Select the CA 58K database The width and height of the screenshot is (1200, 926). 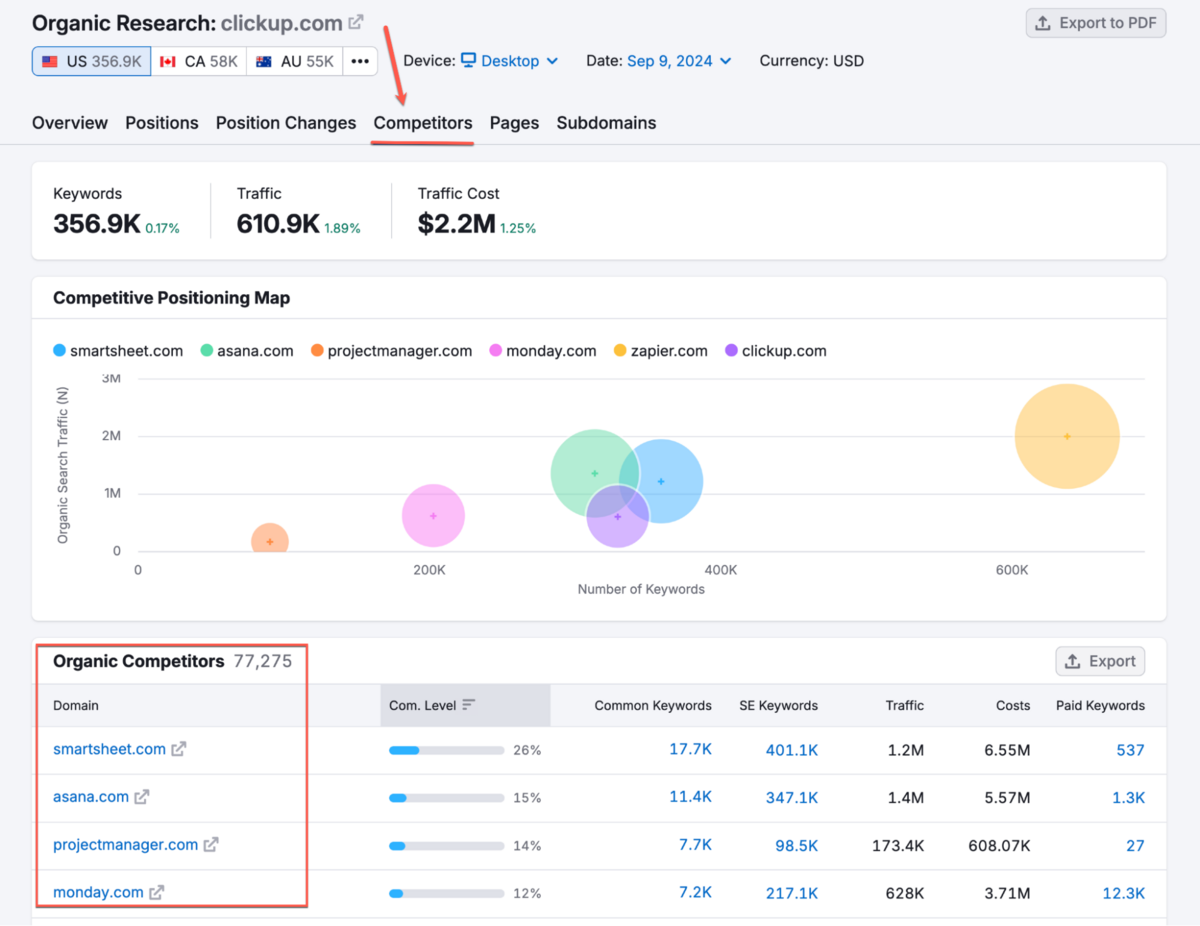(x=199, y=61)
